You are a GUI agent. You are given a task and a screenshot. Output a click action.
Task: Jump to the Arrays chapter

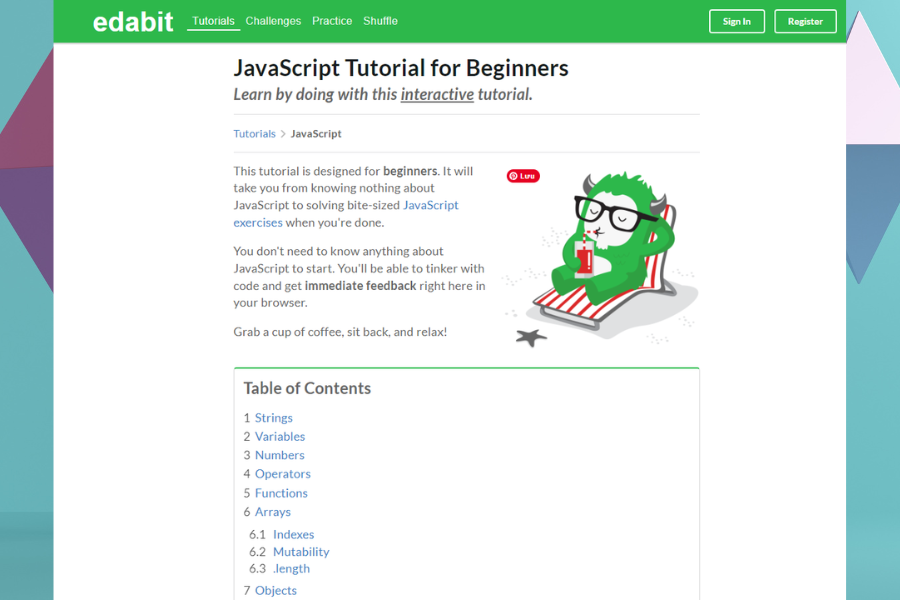pos(273,512)
